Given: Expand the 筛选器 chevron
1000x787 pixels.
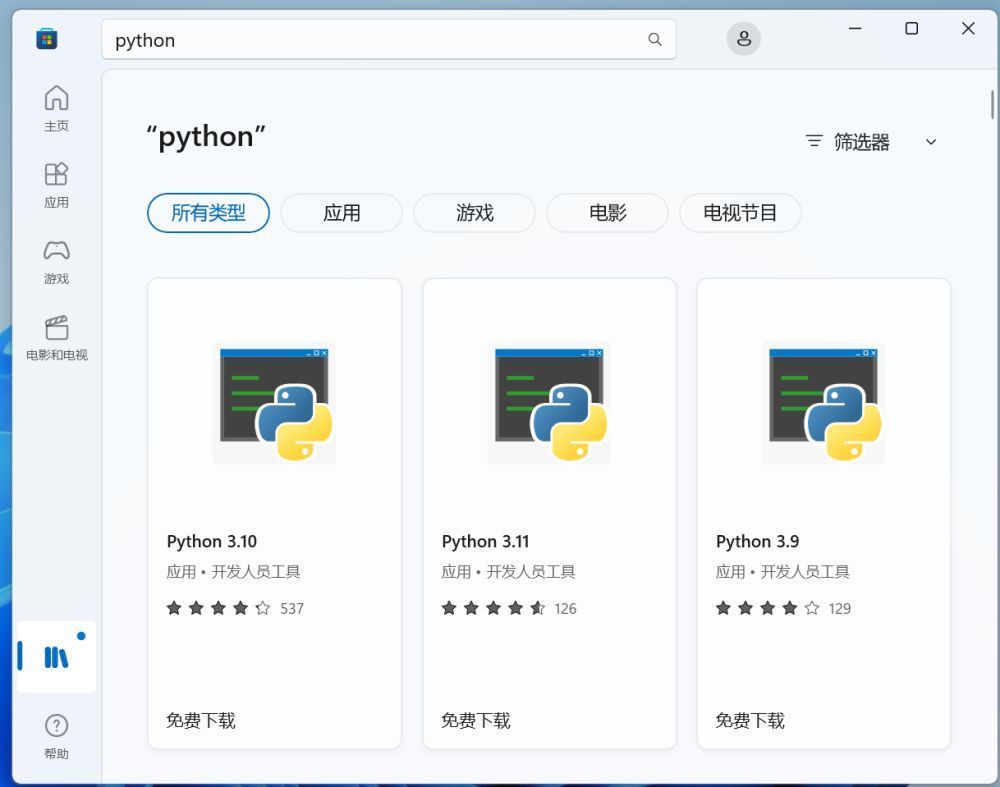Looking at the screenshot, I should (931, 142).
